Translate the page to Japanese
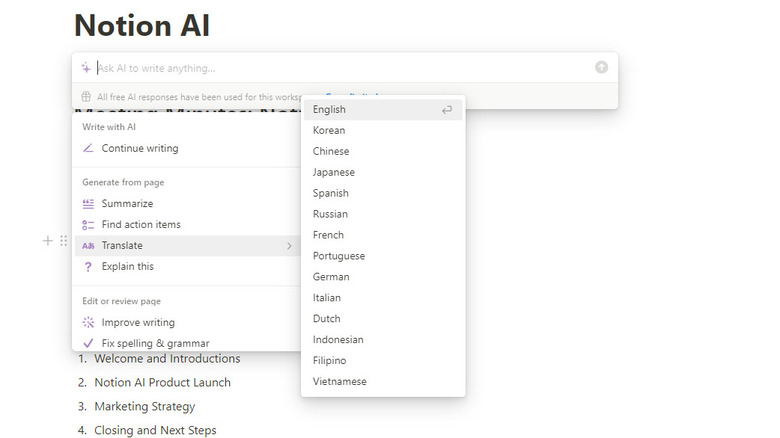 point(333,173)
